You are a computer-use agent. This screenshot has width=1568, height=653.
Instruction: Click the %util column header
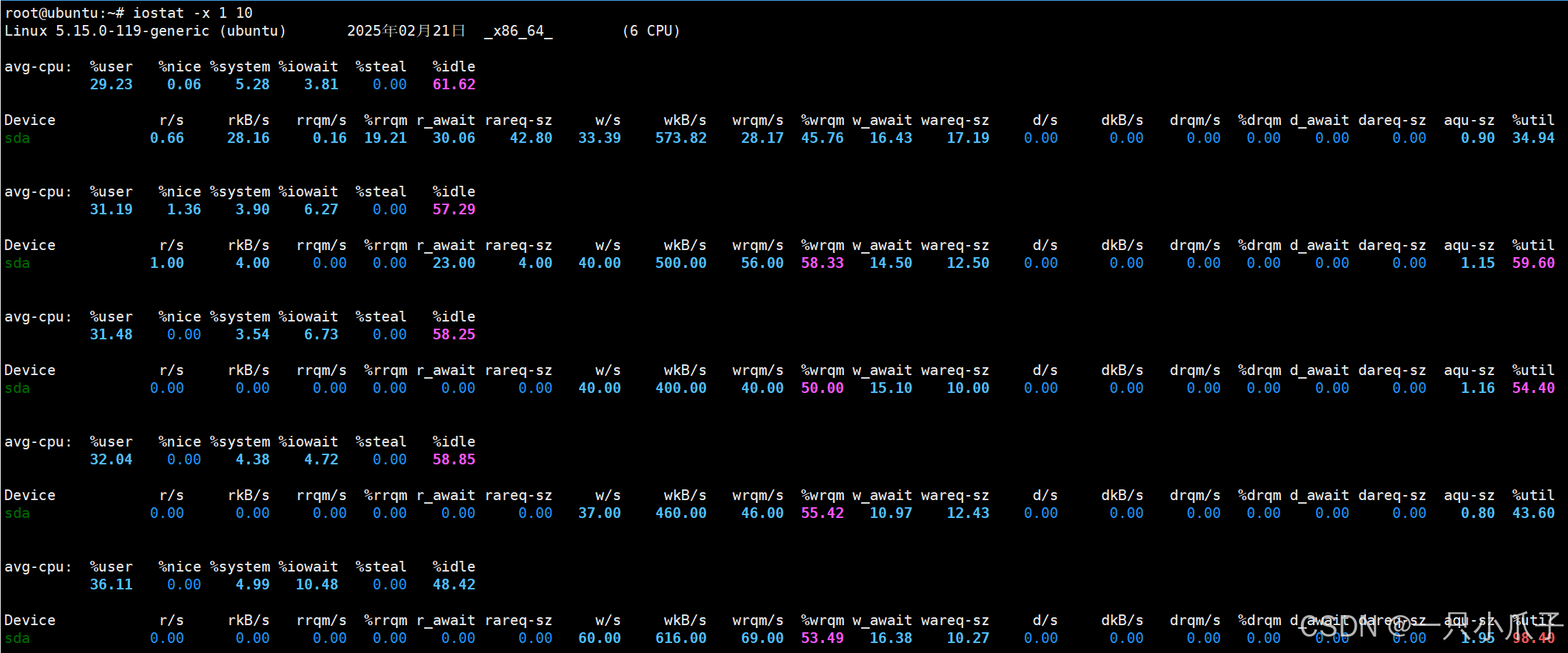pyautogui.click(x=1533, y=119)
